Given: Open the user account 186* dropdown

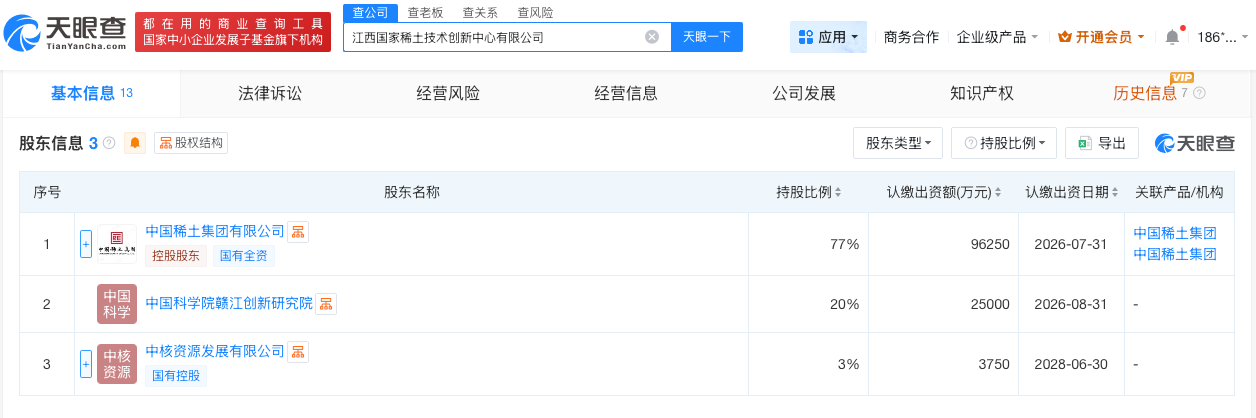Looking at the screenshot, I should click(x=1221, y=37).
